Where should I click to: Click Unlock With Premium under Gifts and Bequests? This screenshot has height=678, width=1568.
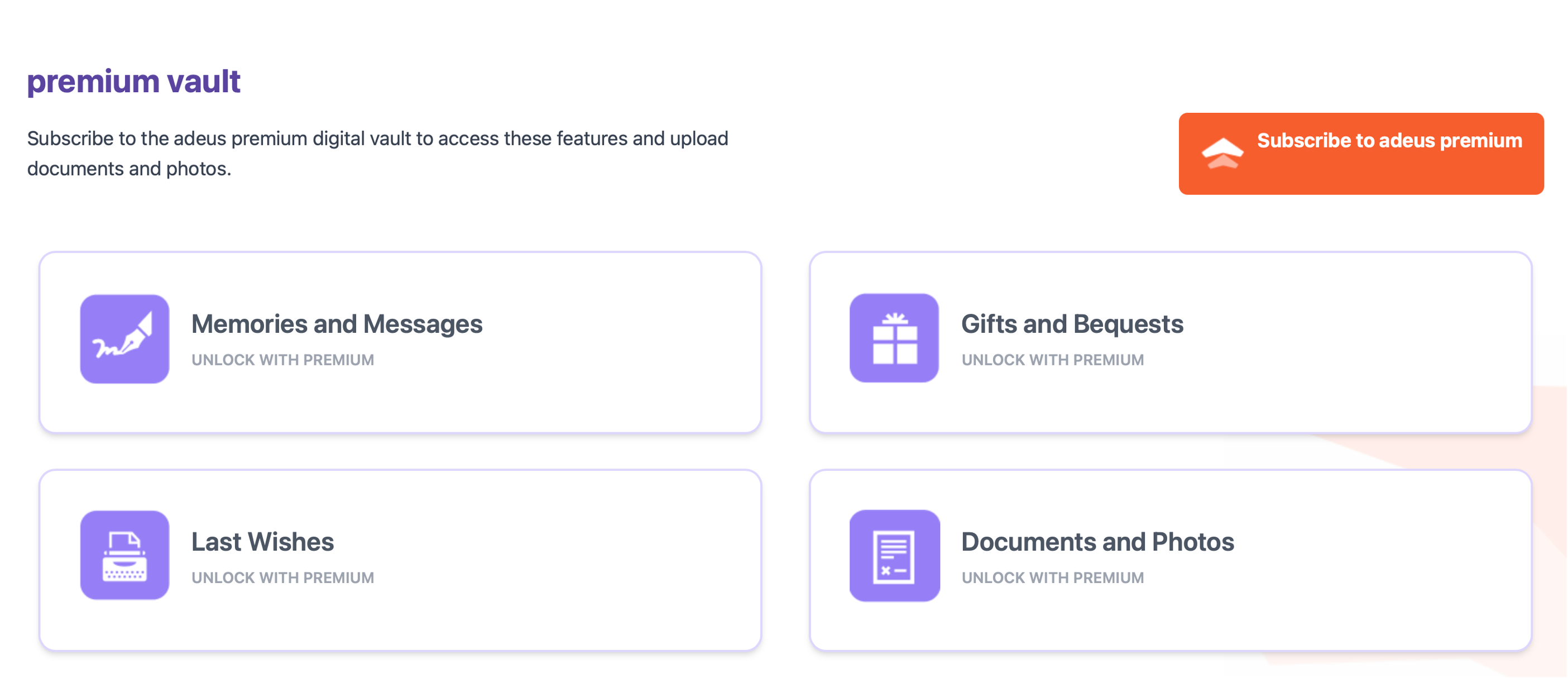tap(1053, 360)
